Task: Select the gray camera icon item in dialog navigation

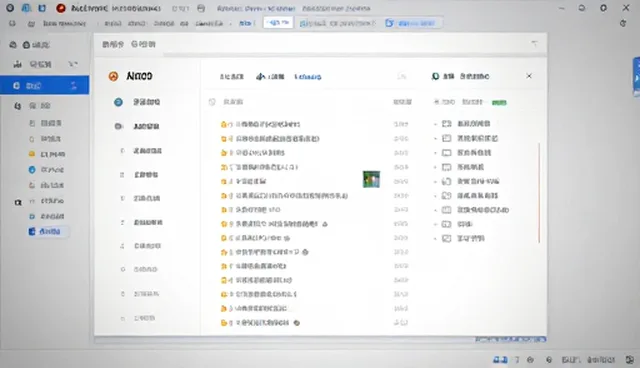Action: click(118, 126)
